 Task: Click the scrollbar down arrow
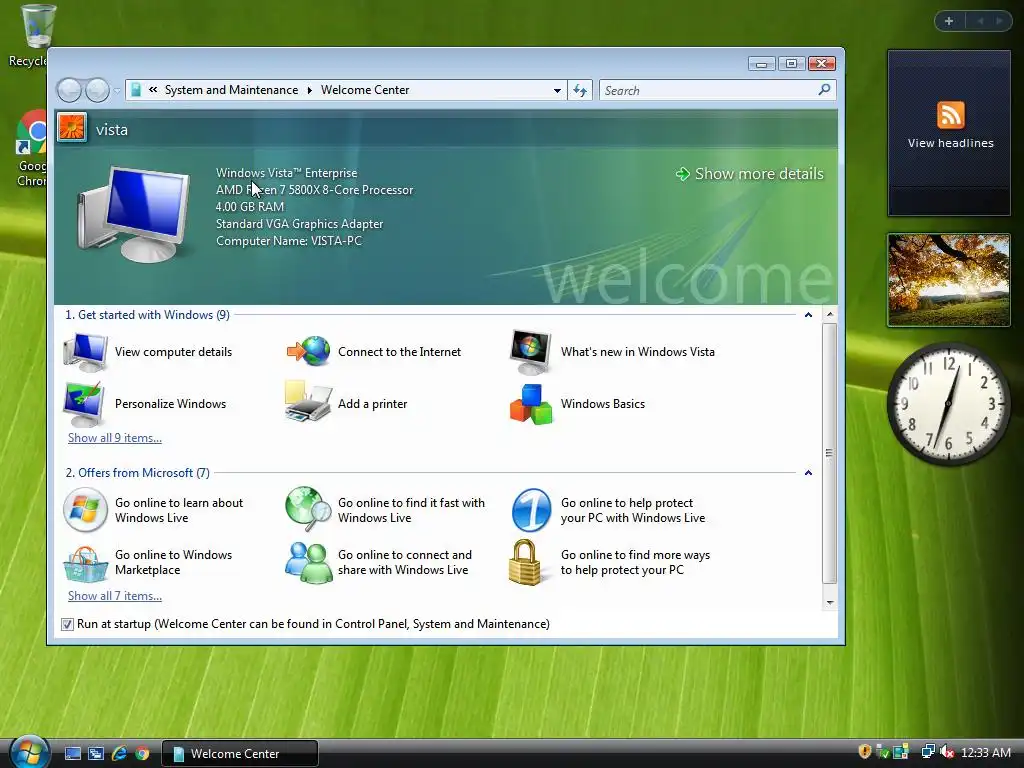point(829,603)
